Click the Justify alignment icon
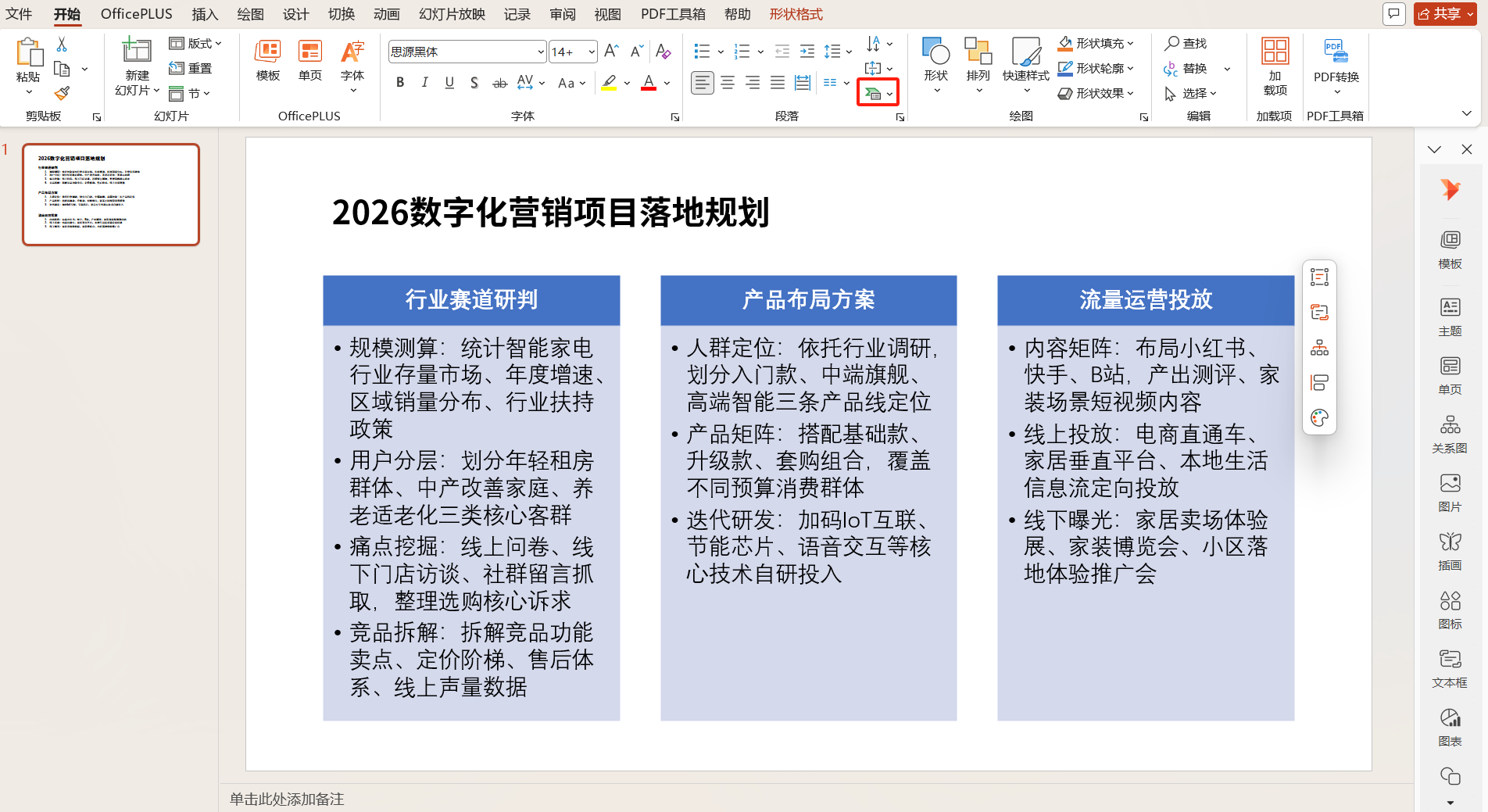The width and height of the screenshot is (1488, 812). 778,83
